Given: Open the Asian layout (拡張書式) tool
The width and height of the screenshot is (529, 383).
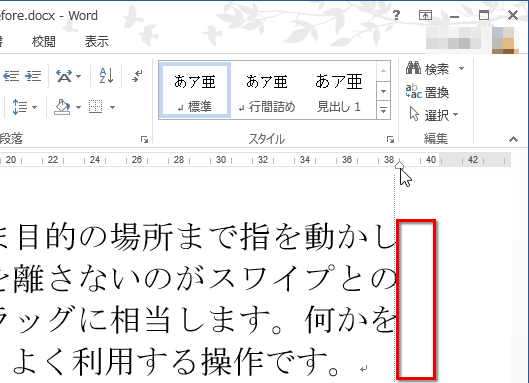Looking at the screenshot, I should pyautogui.click(x=64, y=76).
